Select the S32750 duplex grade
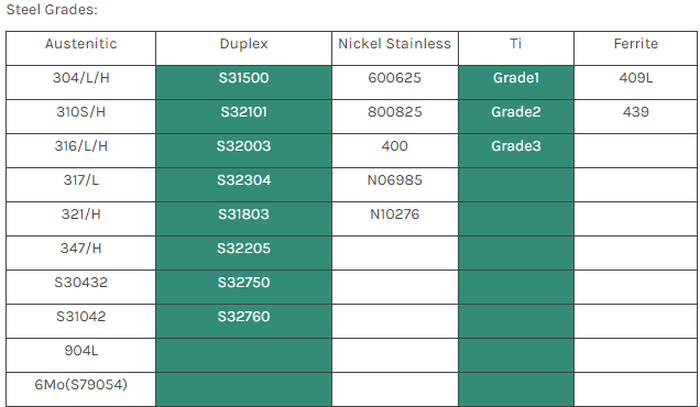This screenshot has height=407, width=700. point(244,282)
